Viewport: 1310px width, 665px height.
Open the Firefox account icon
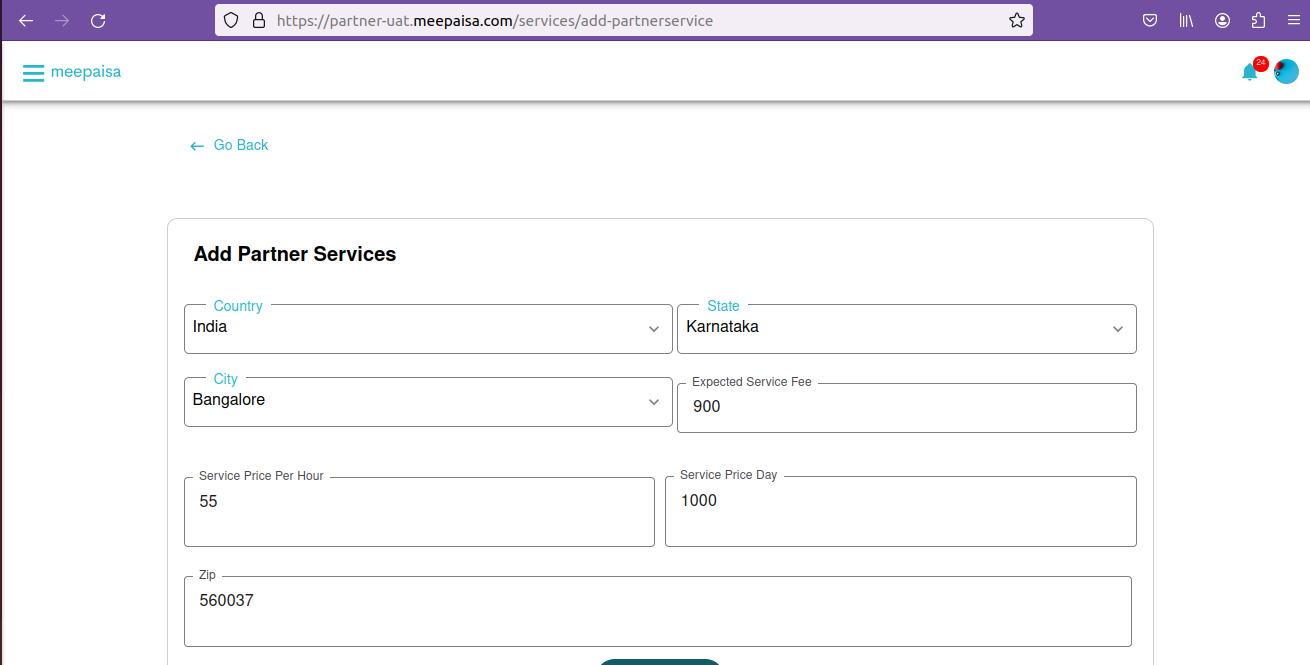tap(1222, 20)
